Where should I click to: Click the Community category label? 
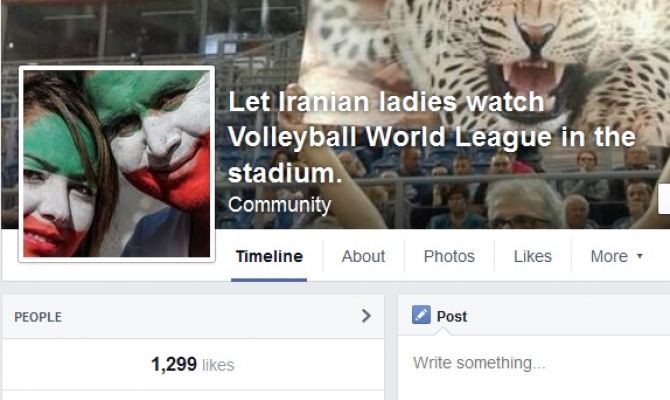click(x=279, y=205)
